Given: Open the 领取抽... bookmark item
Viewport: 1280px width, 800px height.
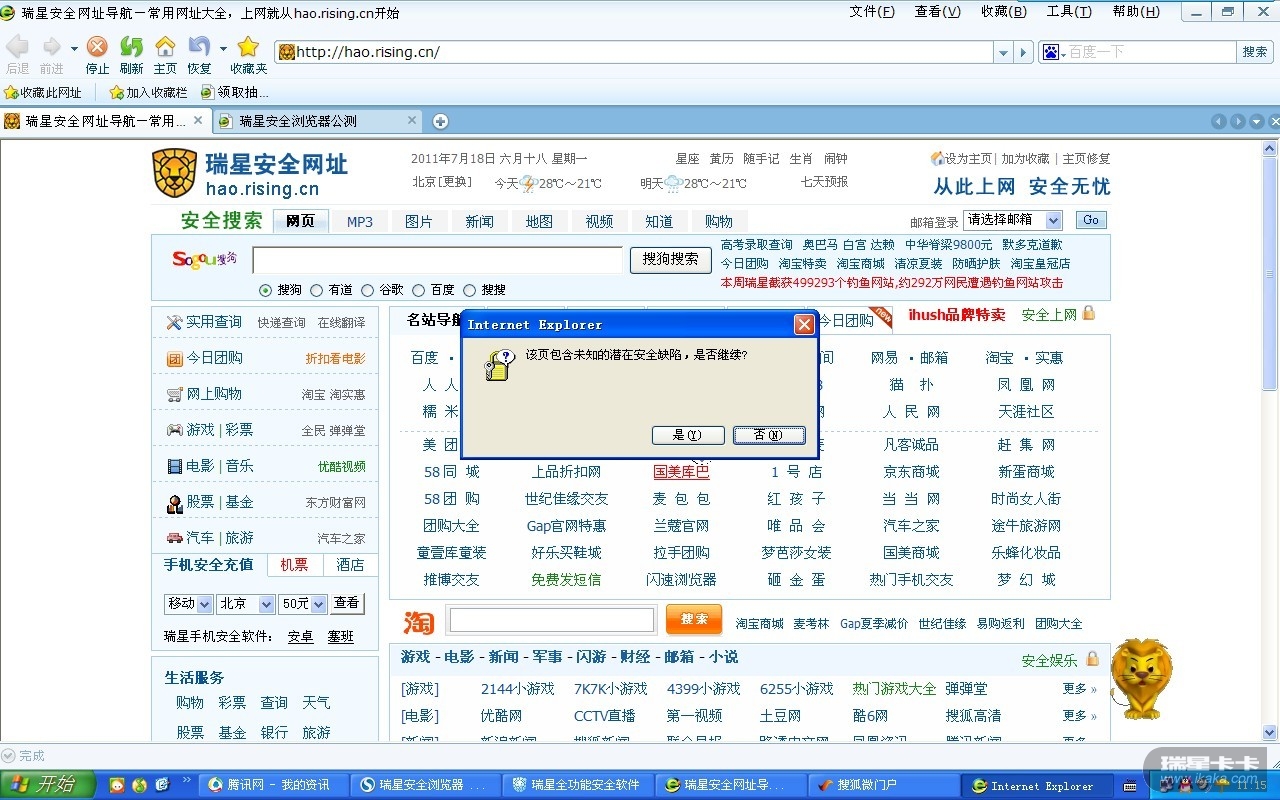Looking at the screenshot, I should 235,93.
